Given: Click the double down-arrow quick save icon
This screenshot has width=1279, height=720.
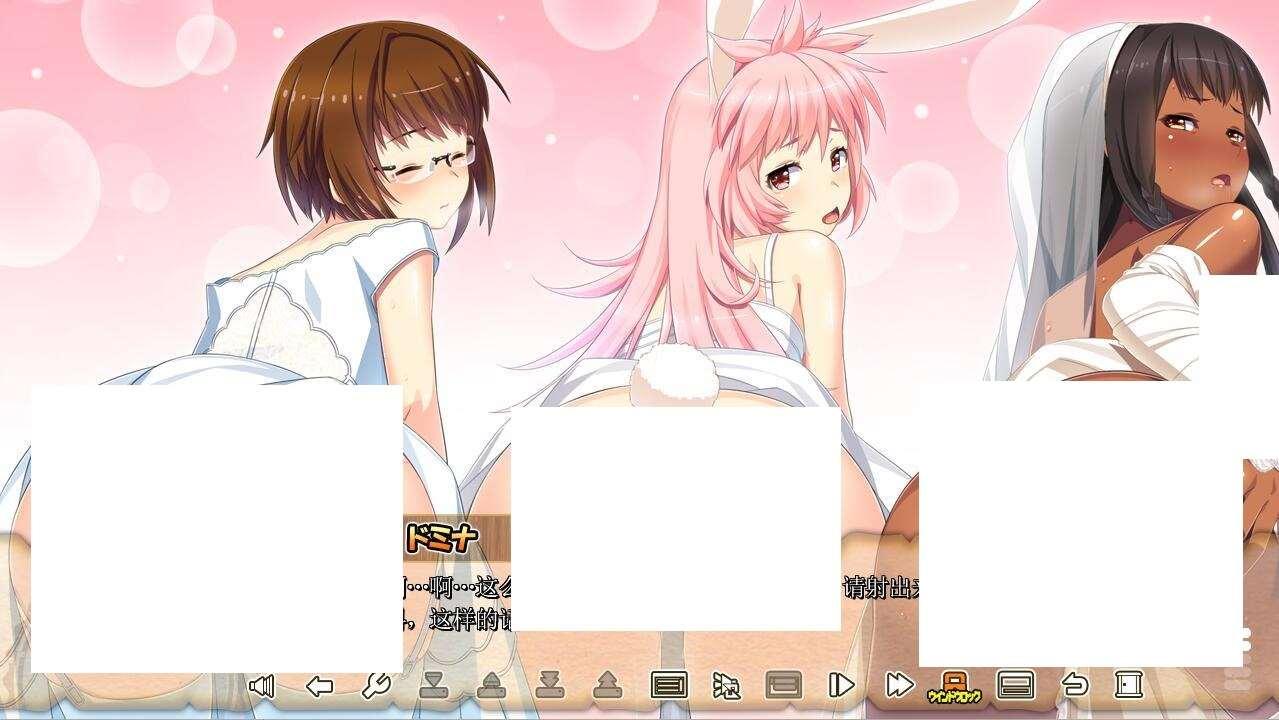Looking at the screenshot, I should click(550, 685).
